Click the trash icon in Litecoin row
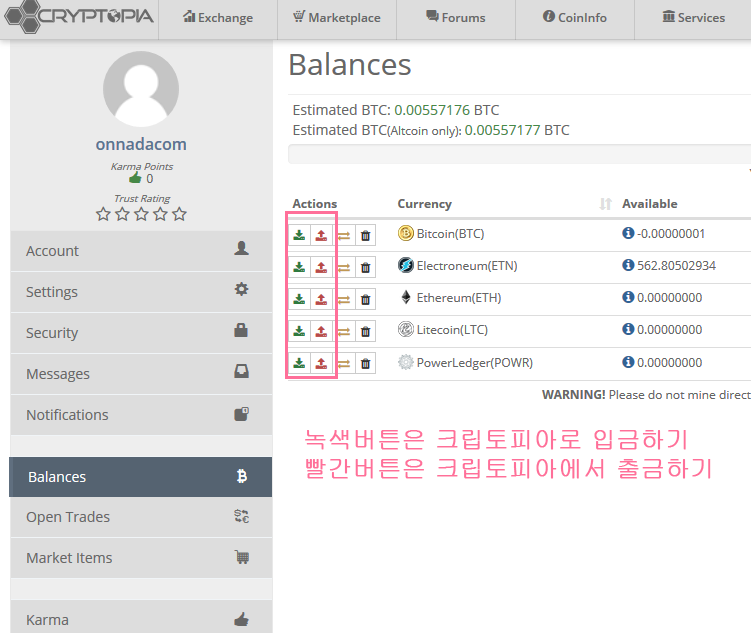Image resolution: width=751 pixels, height=633 pixels. click(x=365, y=331)
